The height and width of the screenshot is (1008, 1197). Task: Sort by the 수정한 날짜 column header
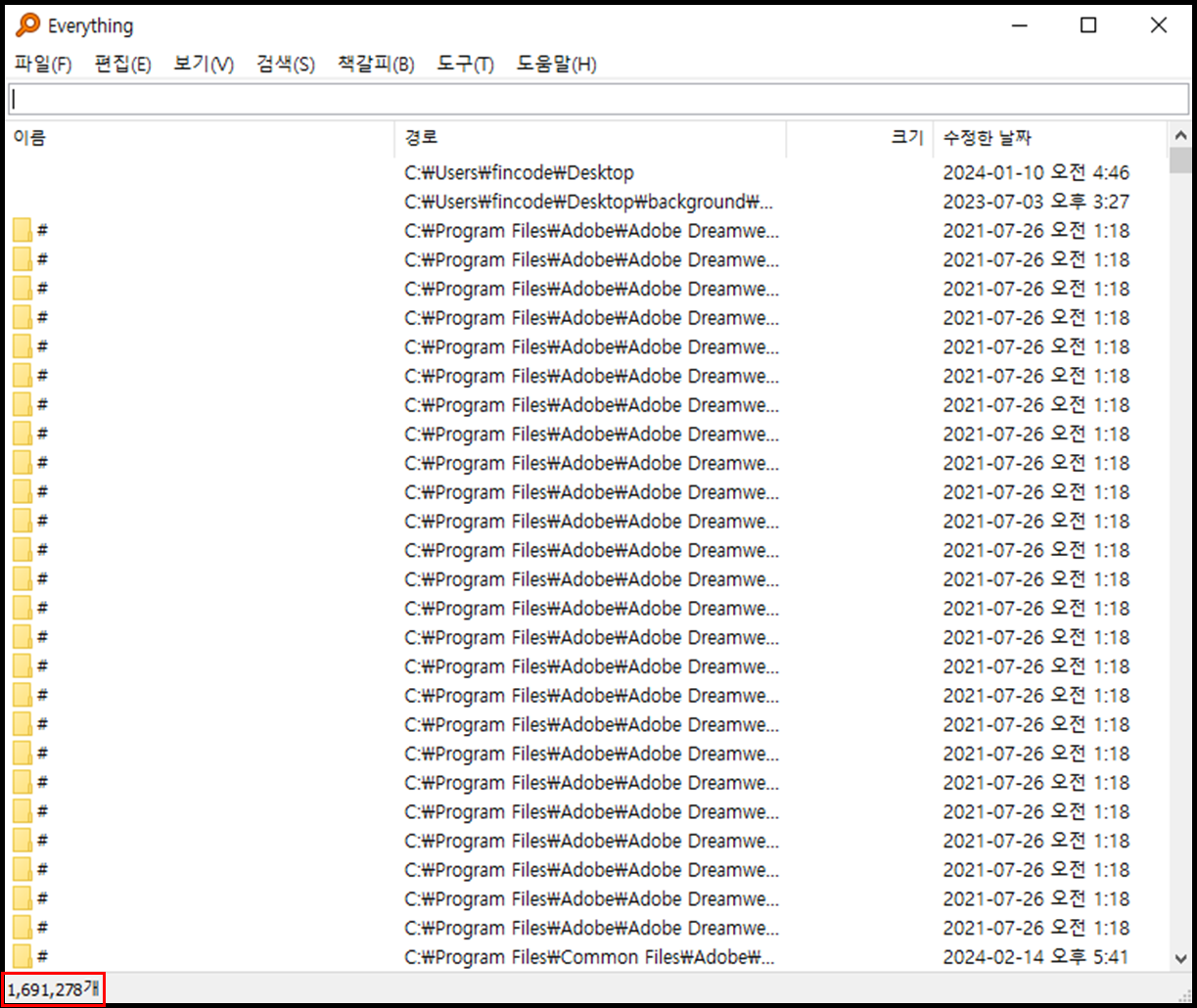pos(1050,139)
